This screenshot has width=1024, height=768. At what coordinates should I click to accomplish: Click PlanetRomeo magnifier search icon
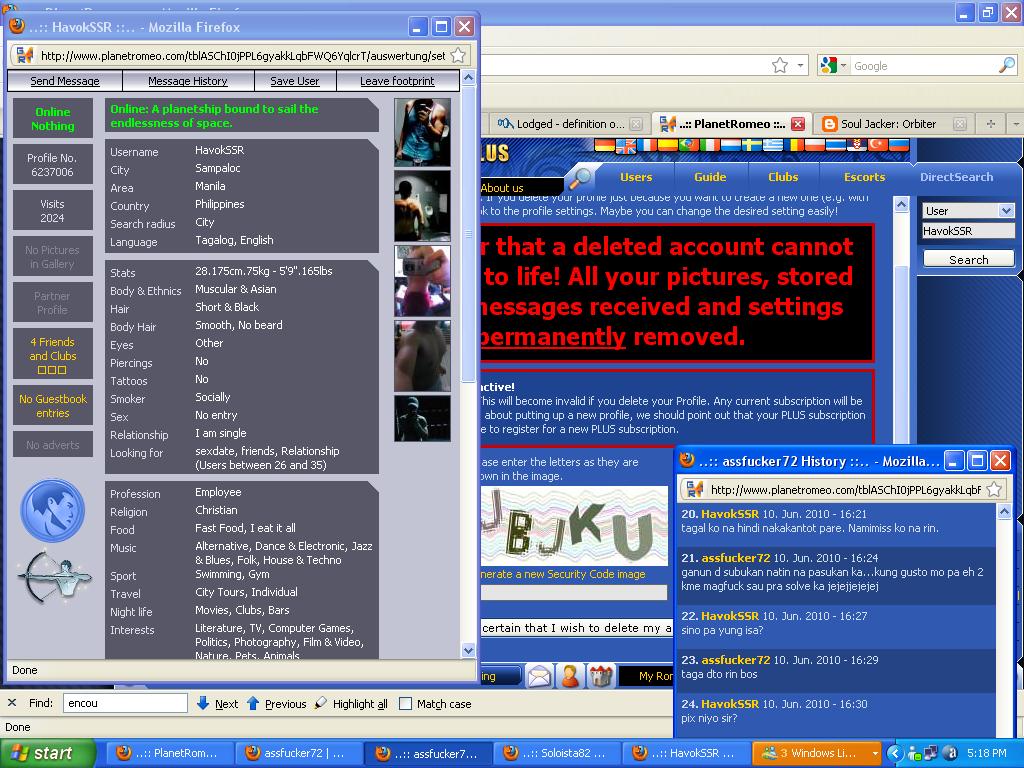click(x=580, y=176)
